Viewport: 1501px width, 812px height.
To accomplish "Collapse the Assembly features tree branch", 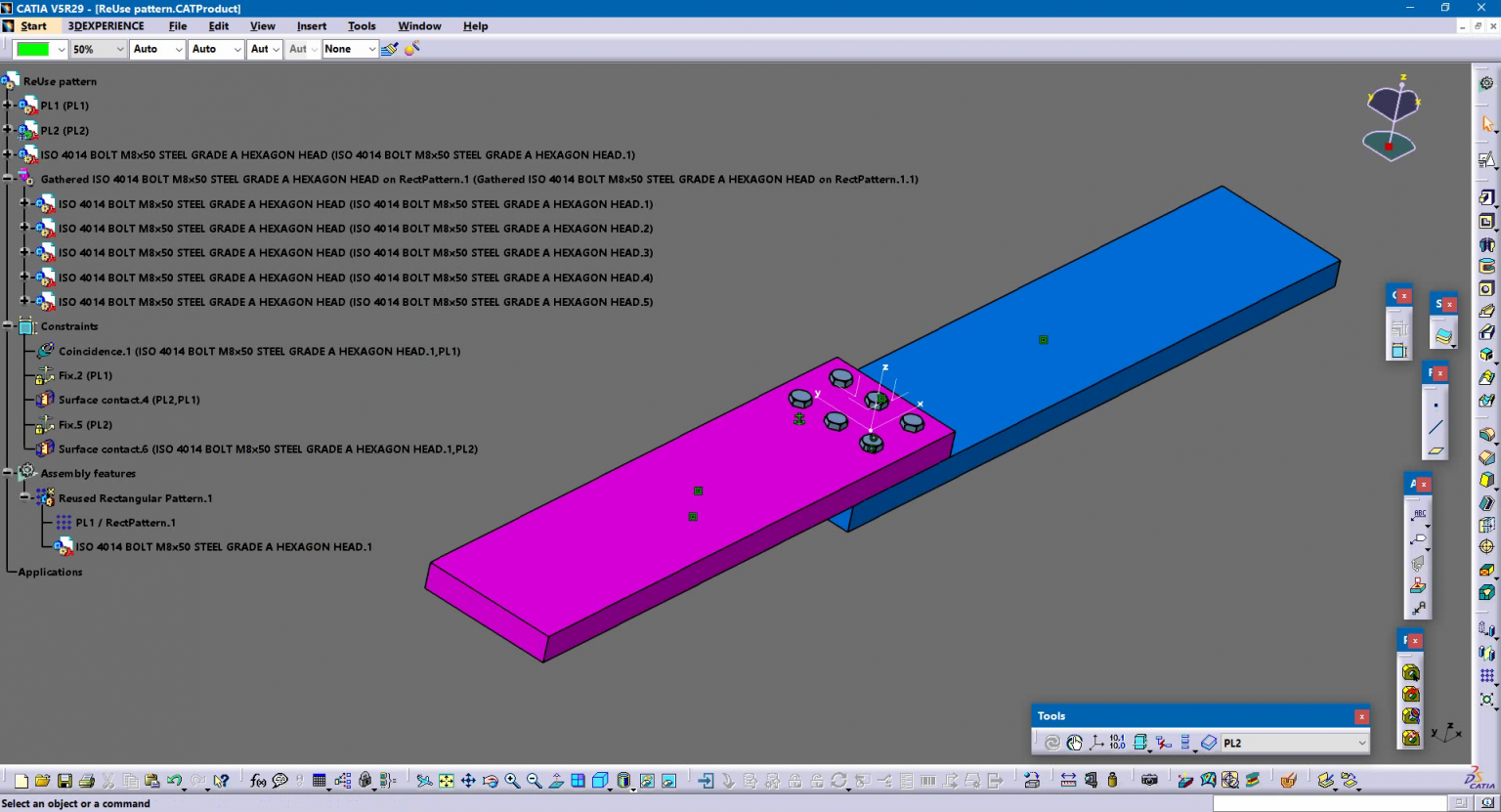I will tap(8, 473).
